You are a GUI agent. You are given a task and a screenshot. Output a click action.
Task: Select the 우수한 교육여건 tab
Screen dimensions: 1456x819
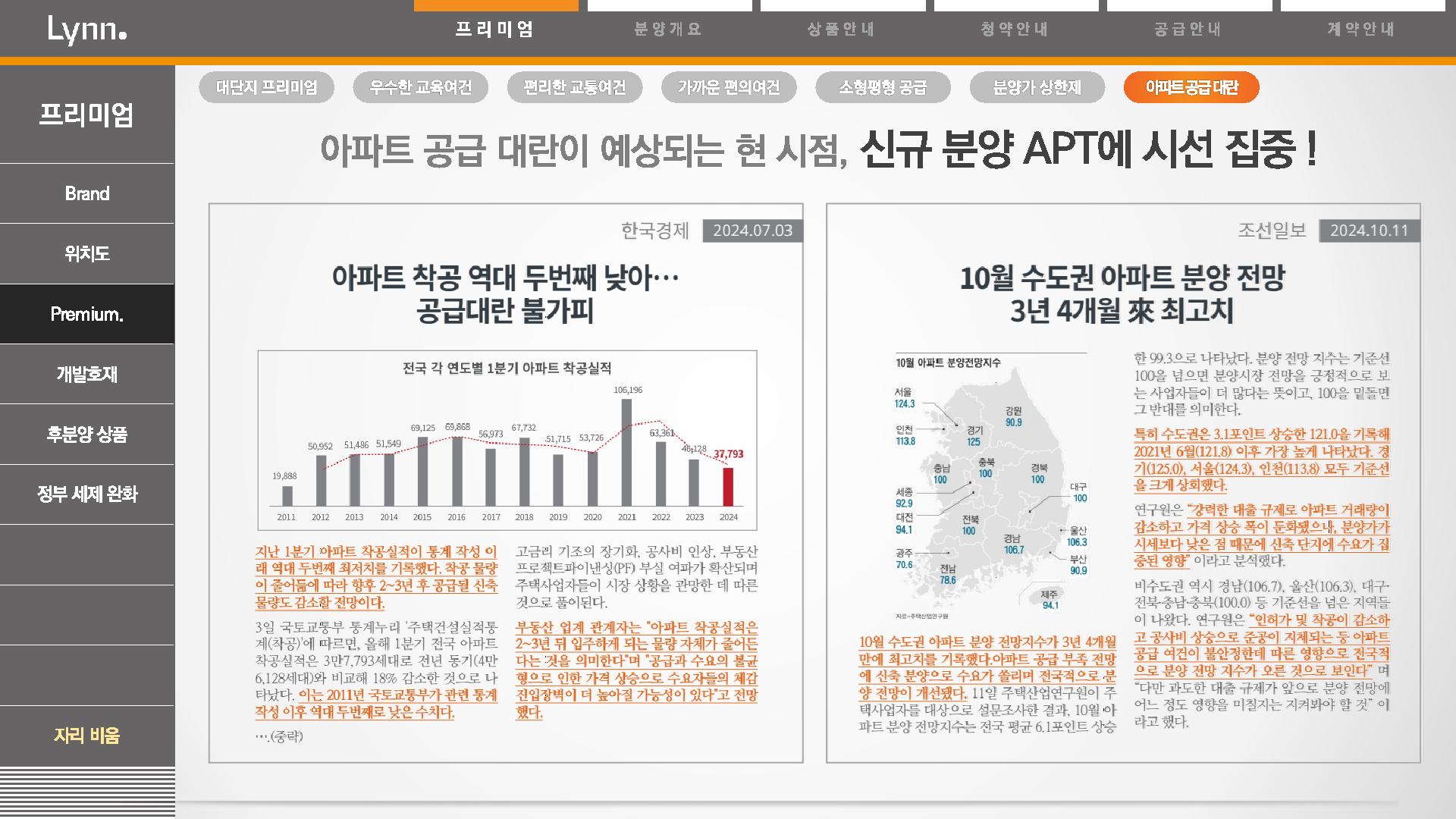pos(421,87)
